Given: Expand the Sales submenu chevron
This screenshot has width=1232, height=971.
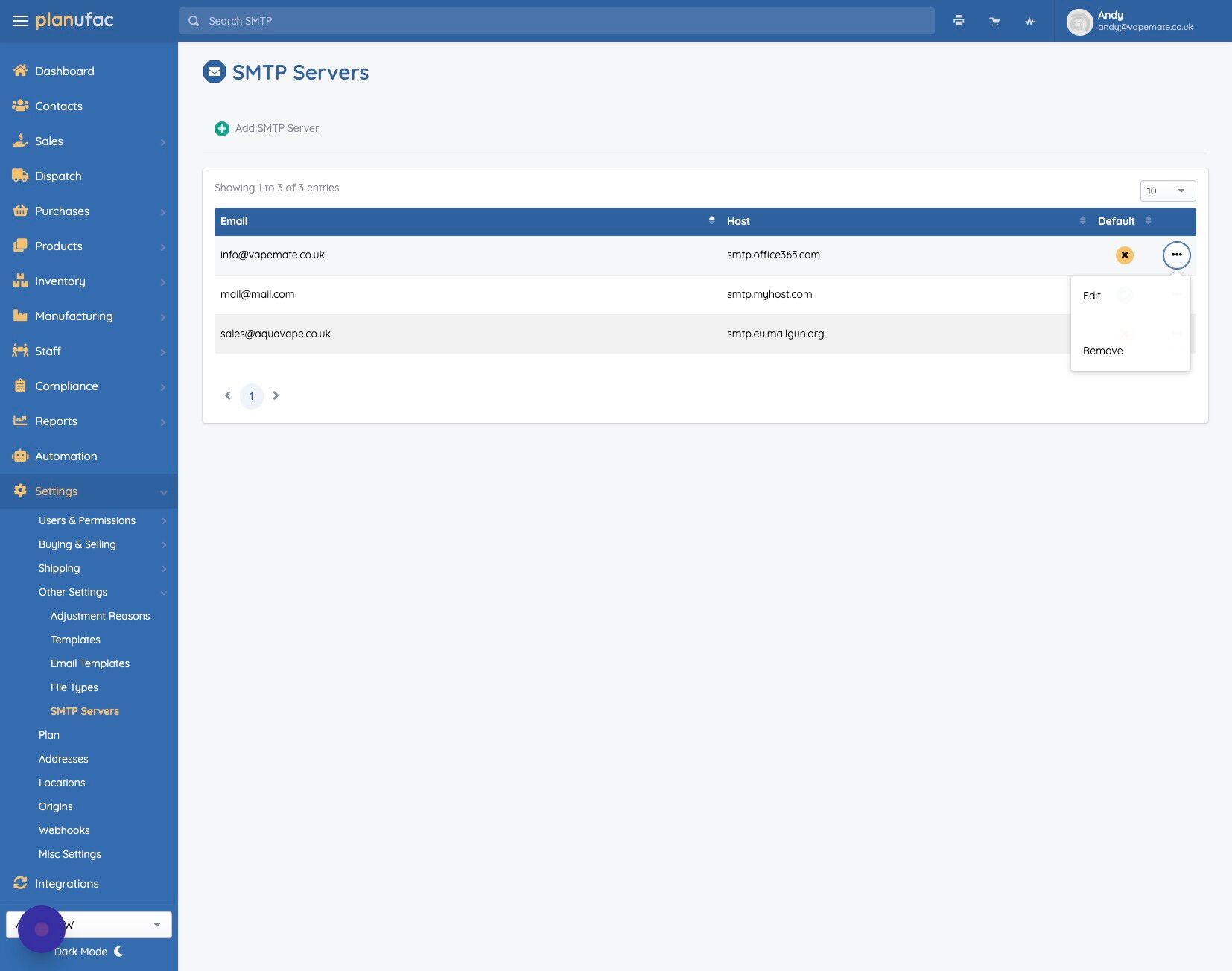Looking at the screenshot, I should pyautogui.click(x=162, y=141).
